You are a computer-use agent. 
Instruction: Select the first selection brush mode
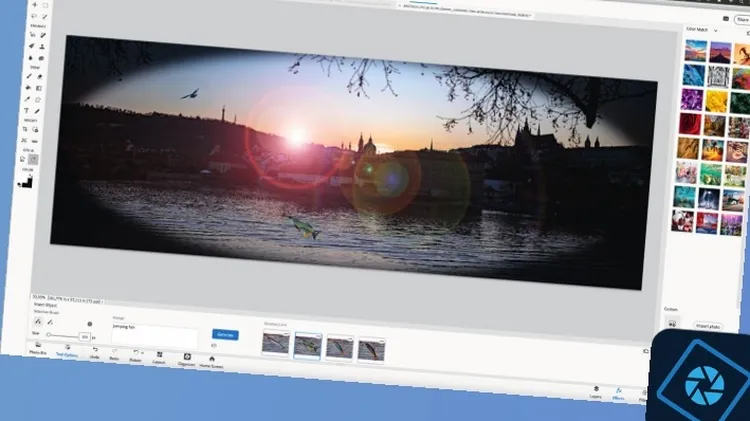point(38,321)
